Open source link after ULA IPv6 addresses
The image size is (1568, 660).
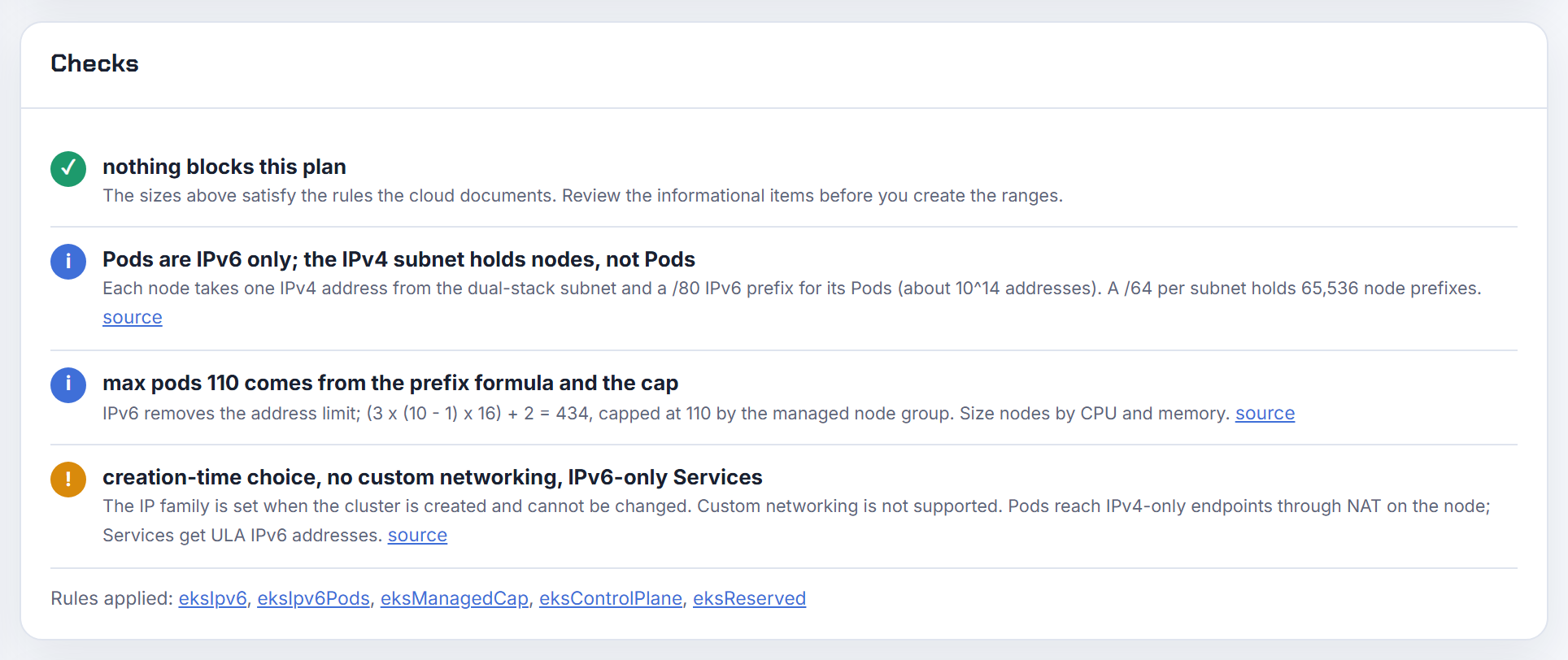417,536
